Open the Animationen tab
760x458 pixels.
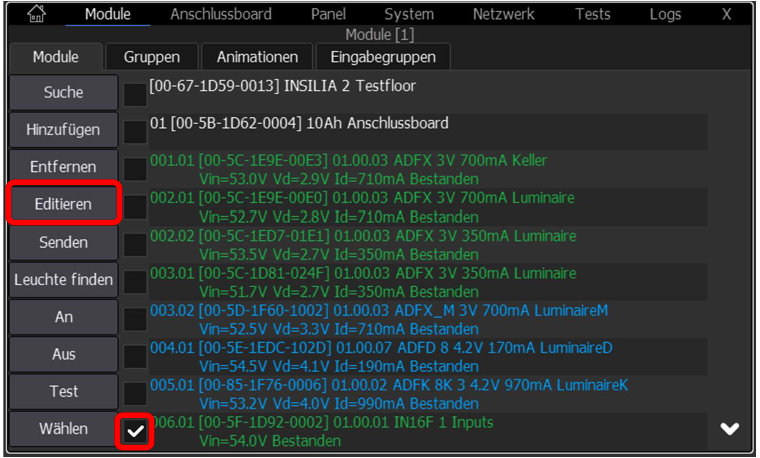click(x=257, y=57)
